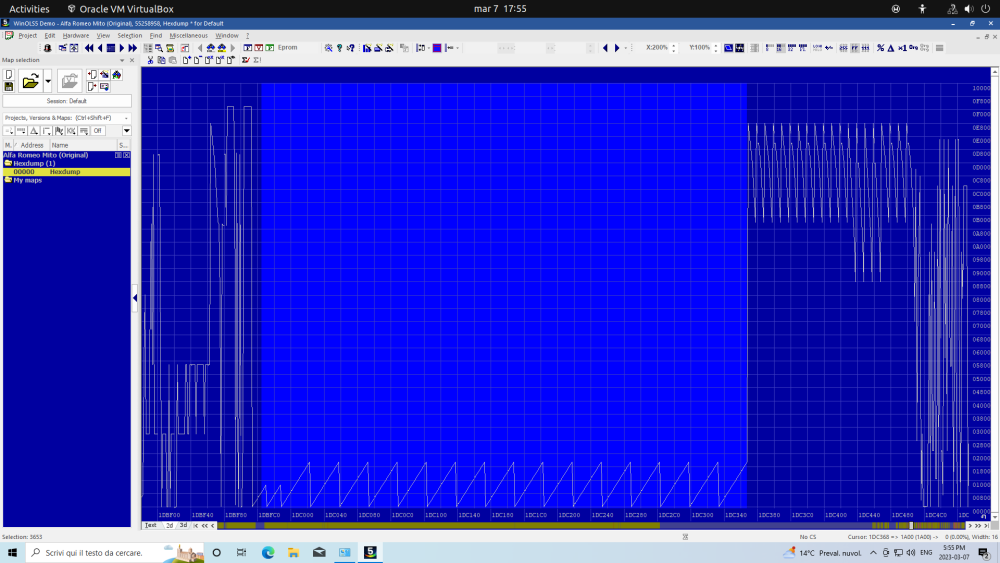Adjust the Y:100% zoom stepper
Screen dimensions: 1000x563
pos(716,48)
